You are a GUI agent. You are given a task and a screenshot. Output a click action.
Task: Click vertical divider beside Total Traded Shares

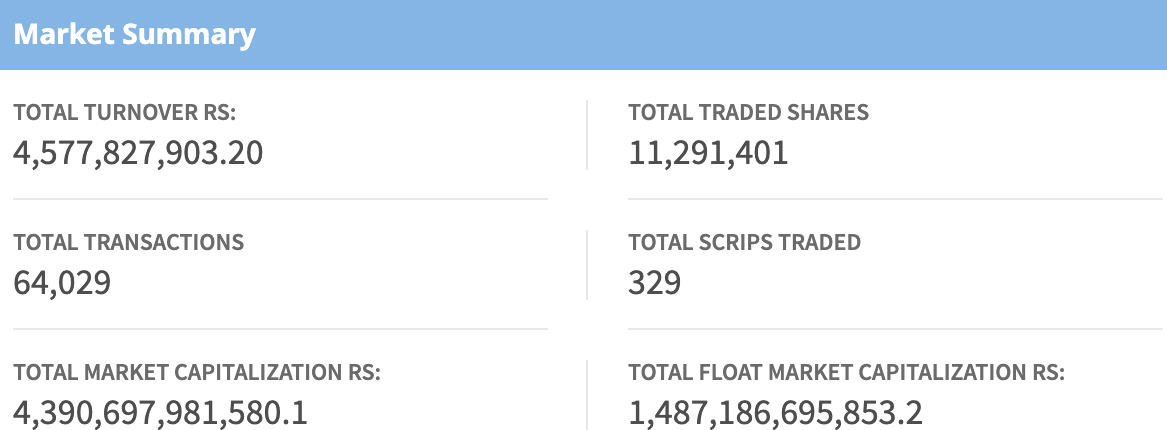(587, 135)
